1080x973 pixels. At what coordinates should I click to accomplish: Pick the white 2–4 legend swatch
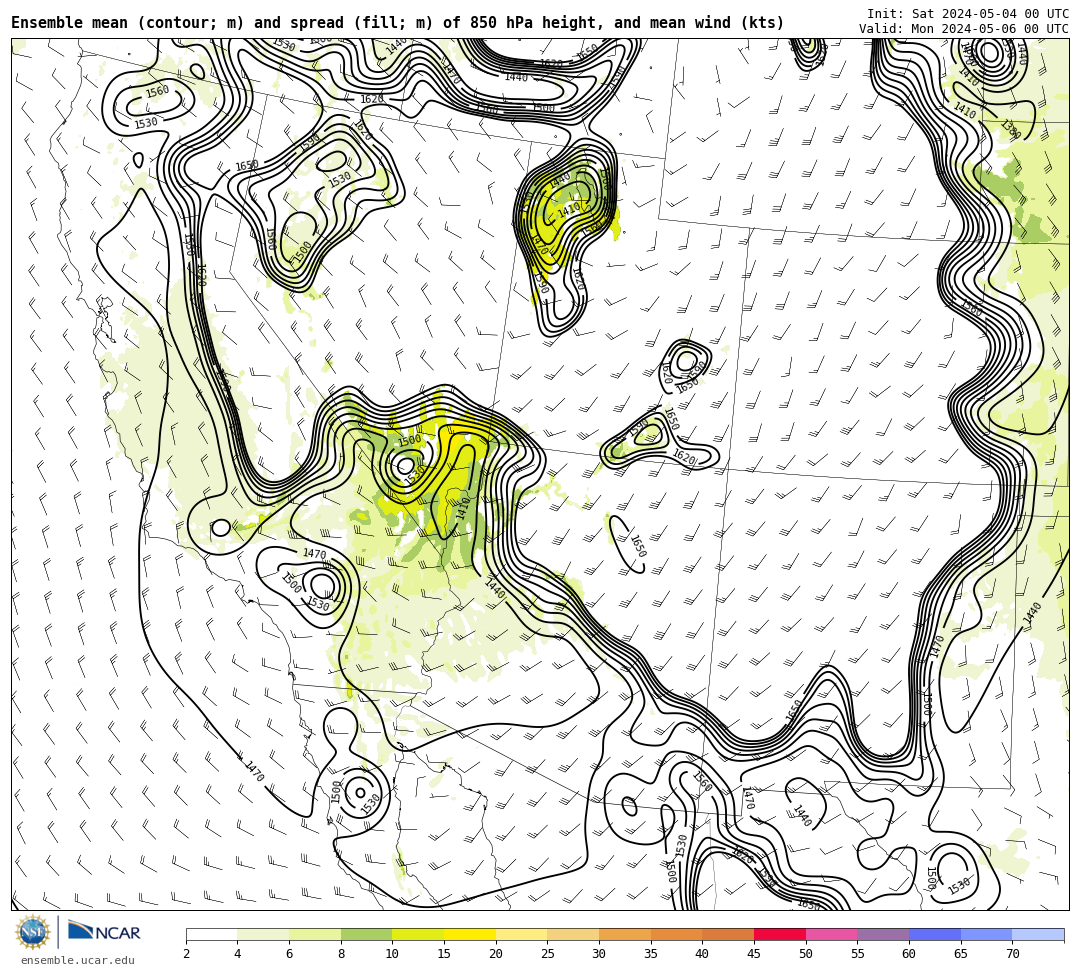(x=211, y=934)
